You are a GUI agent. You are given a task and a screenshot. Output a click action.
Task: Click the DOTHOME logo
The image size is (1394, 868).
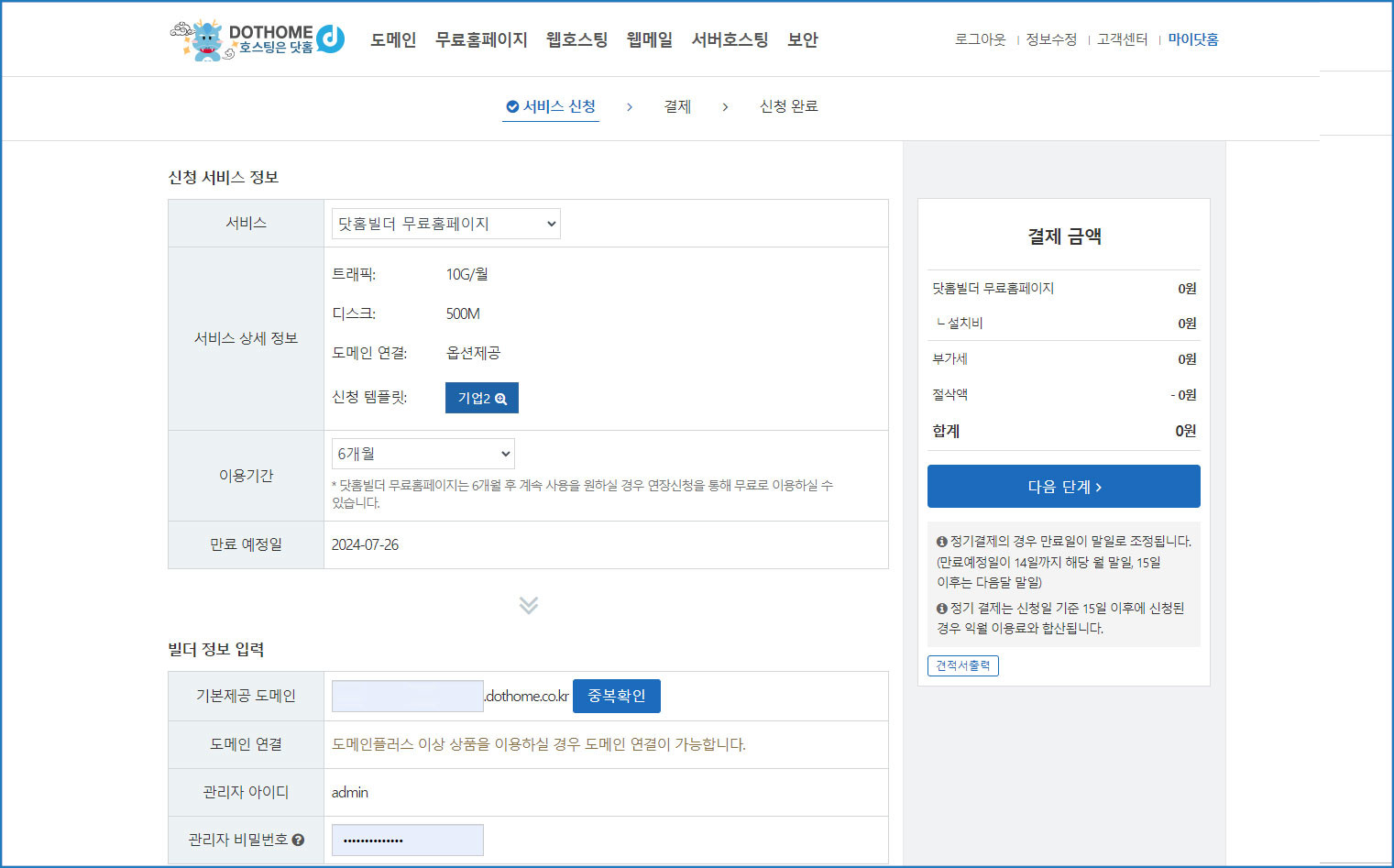click(x=258, y=39)
